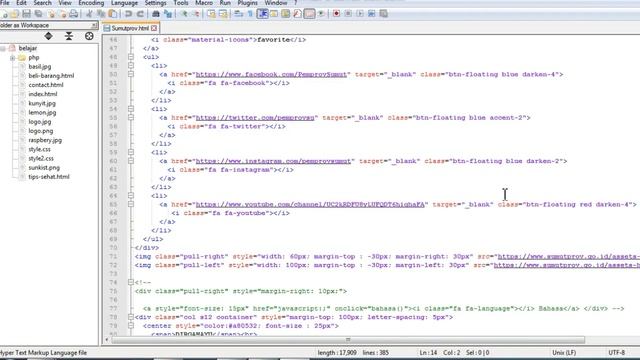Fold the li block at line 54
This screenshot has height=360, width=640.
(x=131, y=109)
